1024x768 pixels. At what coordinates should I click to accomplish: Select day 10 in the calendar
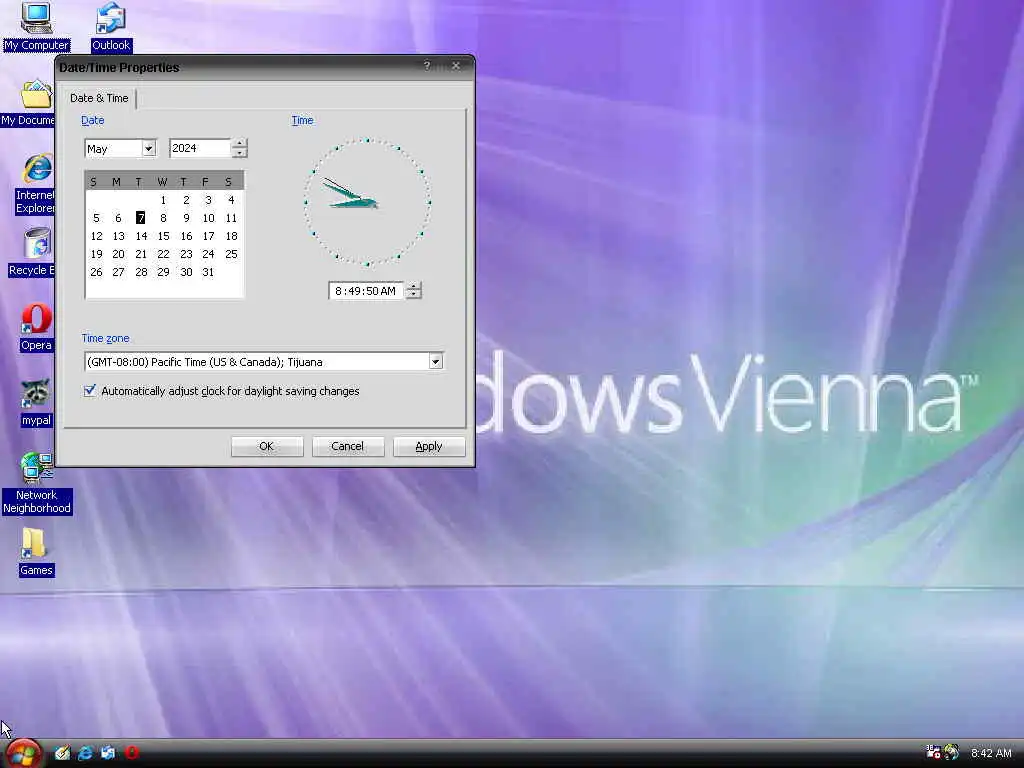click(x=208, y=217)
